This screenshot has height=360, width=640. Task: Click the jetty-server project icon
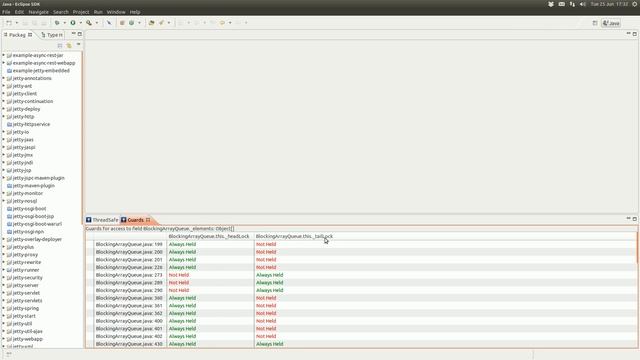click(x=9, y=285)
